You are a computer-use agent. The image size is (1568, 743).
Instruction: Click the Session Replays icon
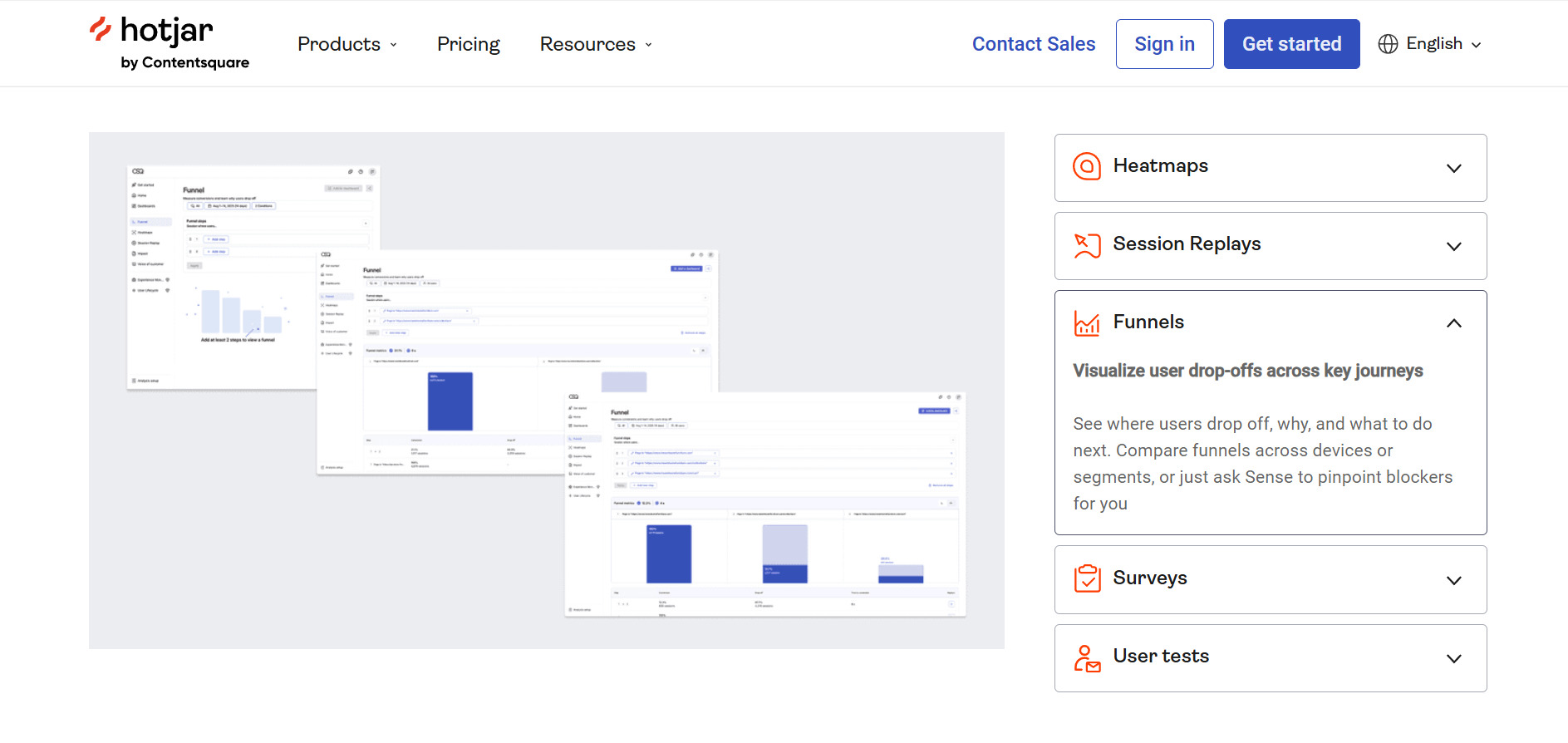[x=1087, y=245]
